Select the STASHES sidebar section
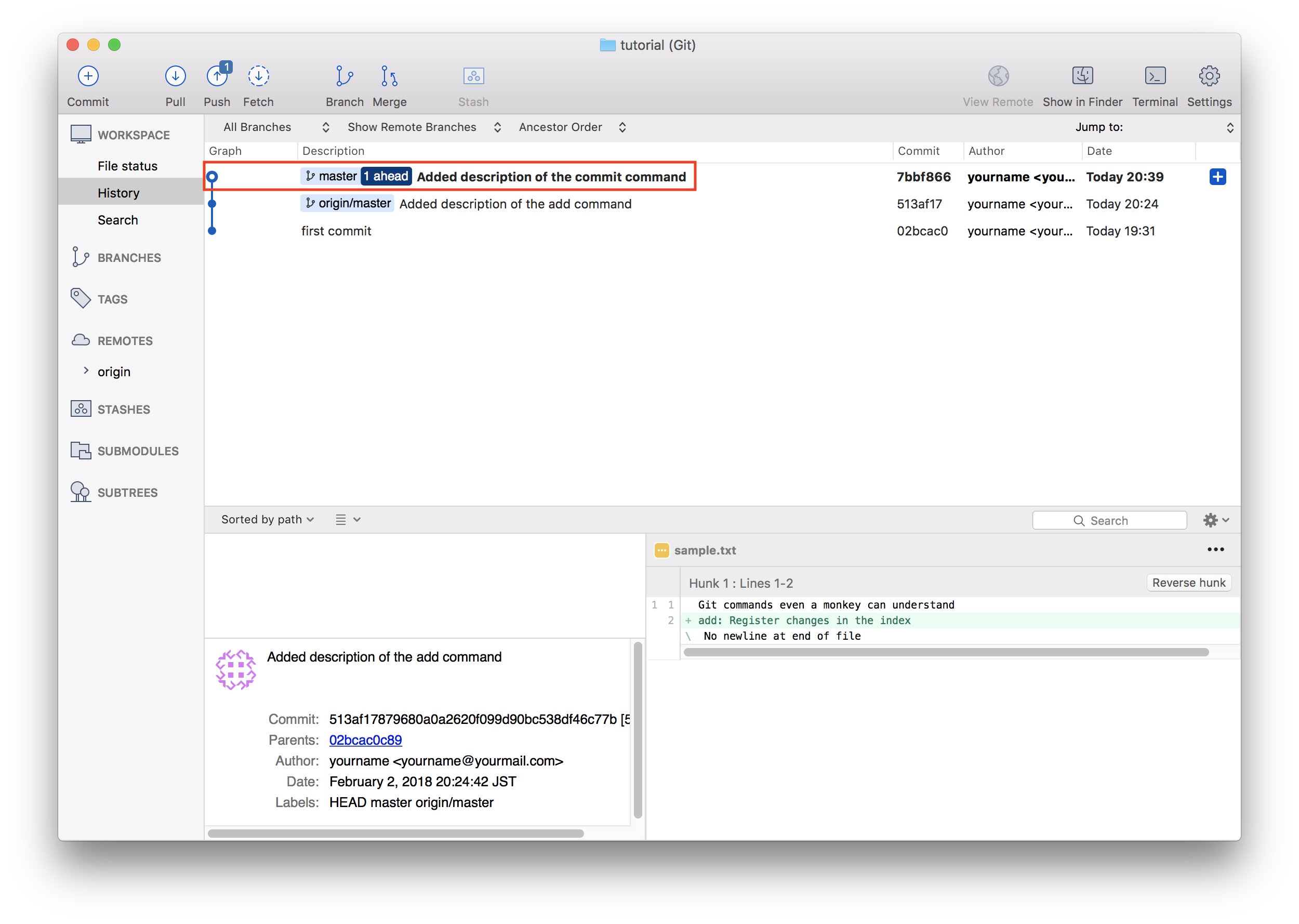1299x924 pixels. point(124,410)
